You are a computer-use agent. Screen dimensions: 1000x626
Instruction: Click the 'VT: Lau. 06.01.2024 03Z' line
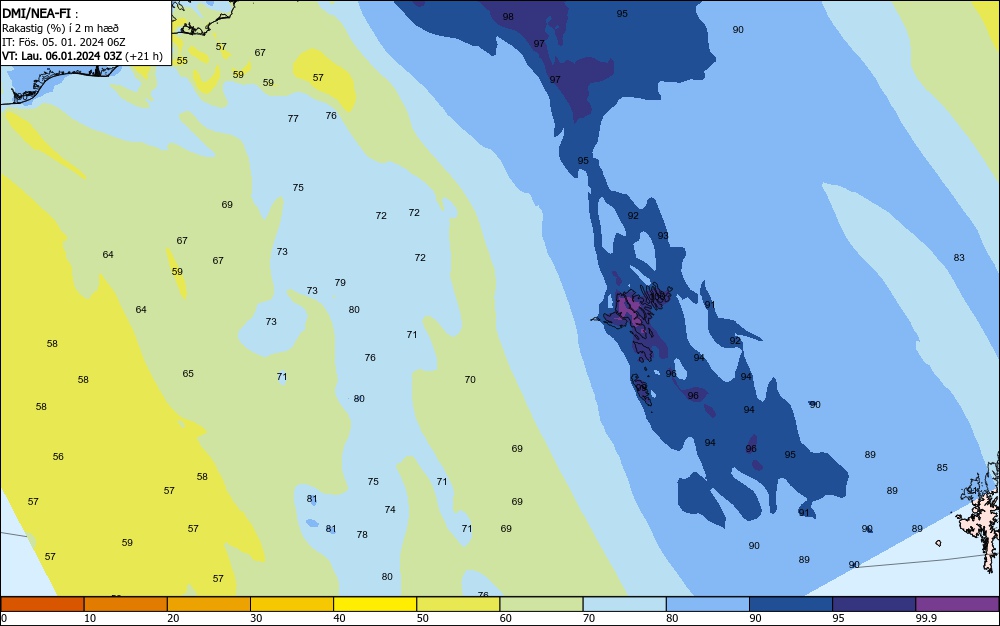(62, 56)
